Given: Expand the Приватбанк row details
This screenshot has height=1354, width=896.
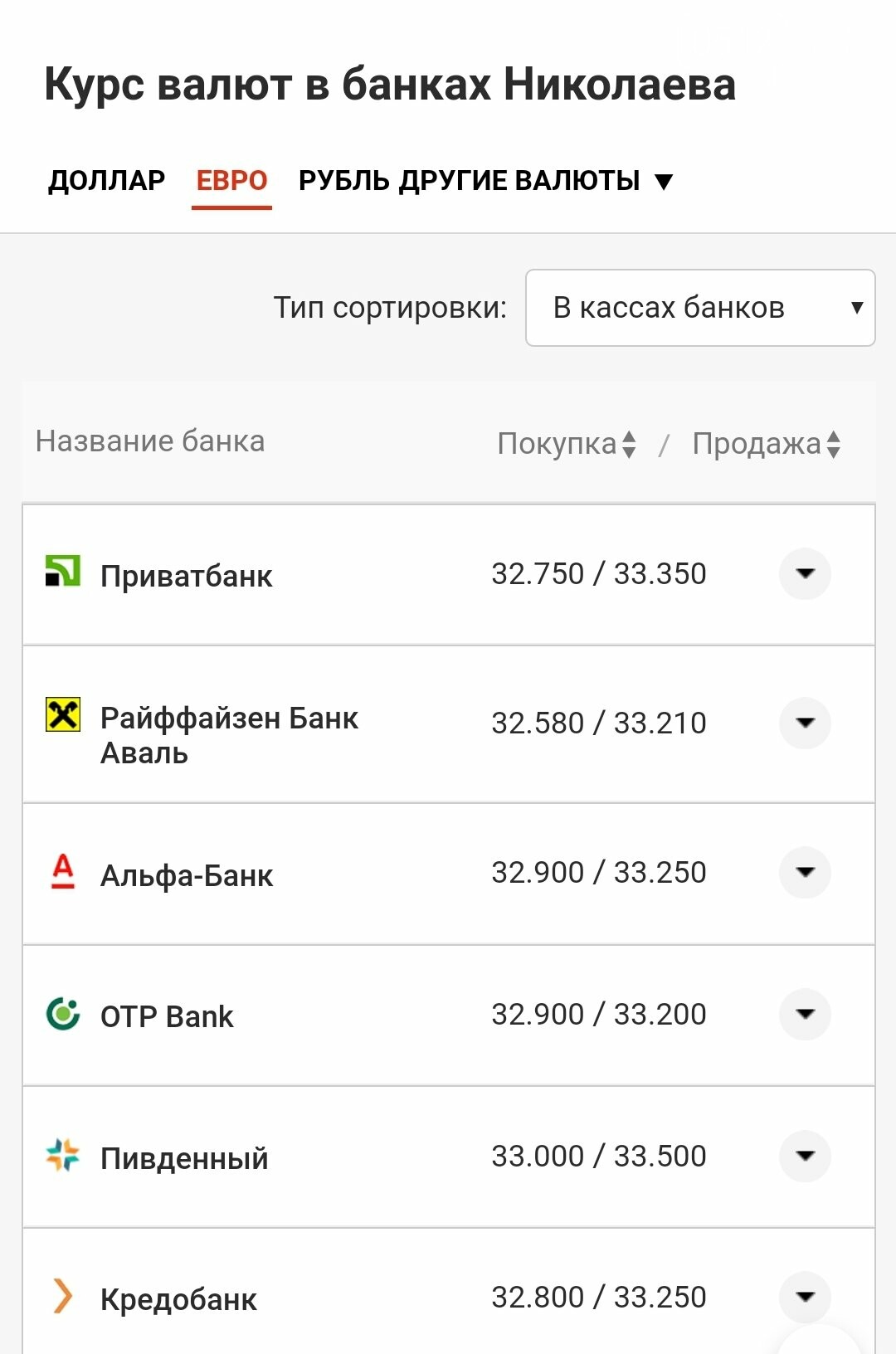Looking at the screenshot, I should pyautogui.click(x=805, y=573).
